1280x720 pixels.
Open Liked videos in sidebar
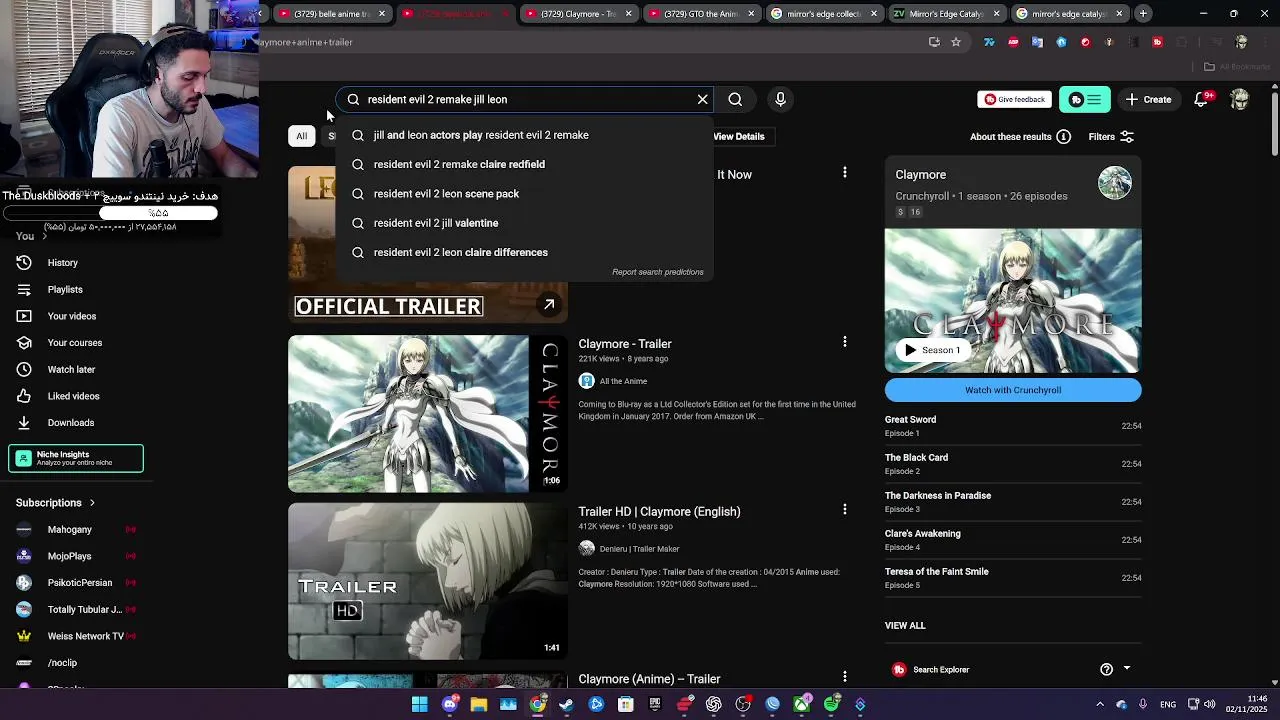coord(74,396)
